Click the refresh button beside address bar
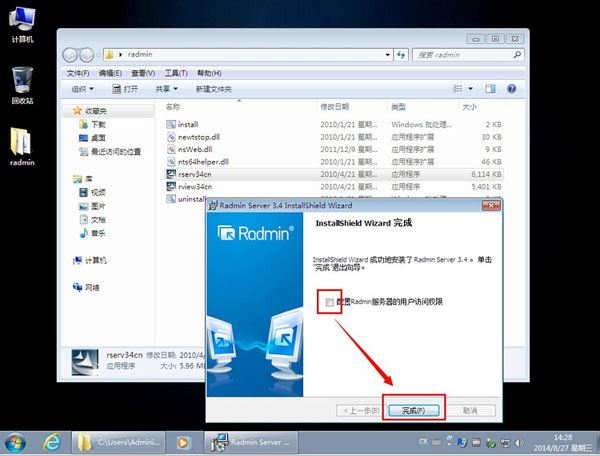The height and width of the screenshot is (456, 600). click(401, 55)
